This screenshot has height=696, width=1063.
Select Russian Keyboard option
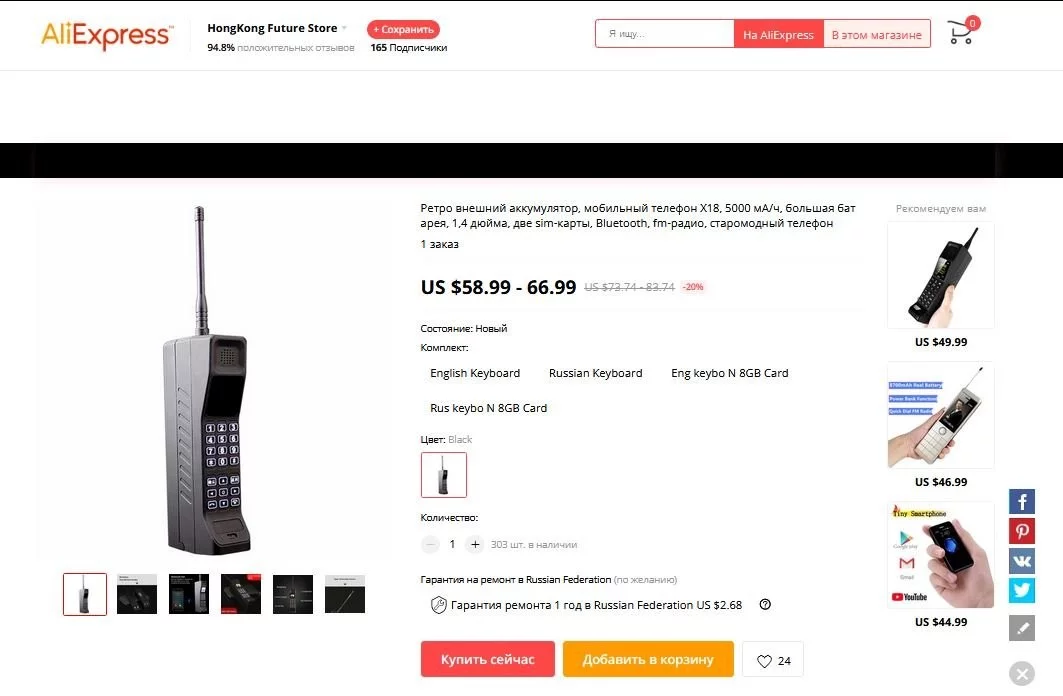coord(595,373)
